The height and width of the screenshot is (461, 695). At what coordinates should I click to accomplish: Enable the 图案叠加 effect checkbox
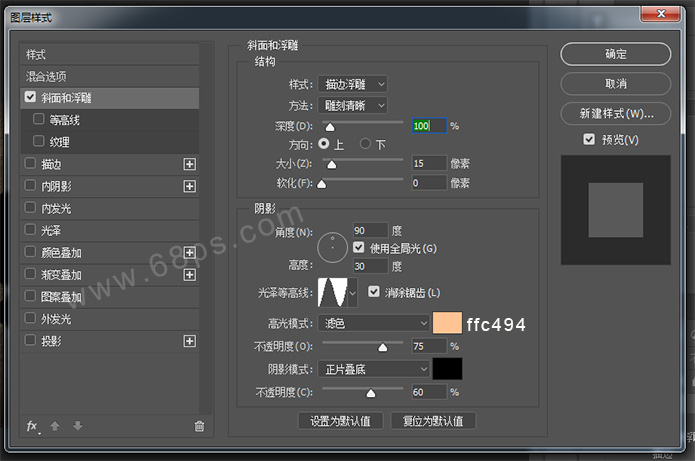point(30,296)
